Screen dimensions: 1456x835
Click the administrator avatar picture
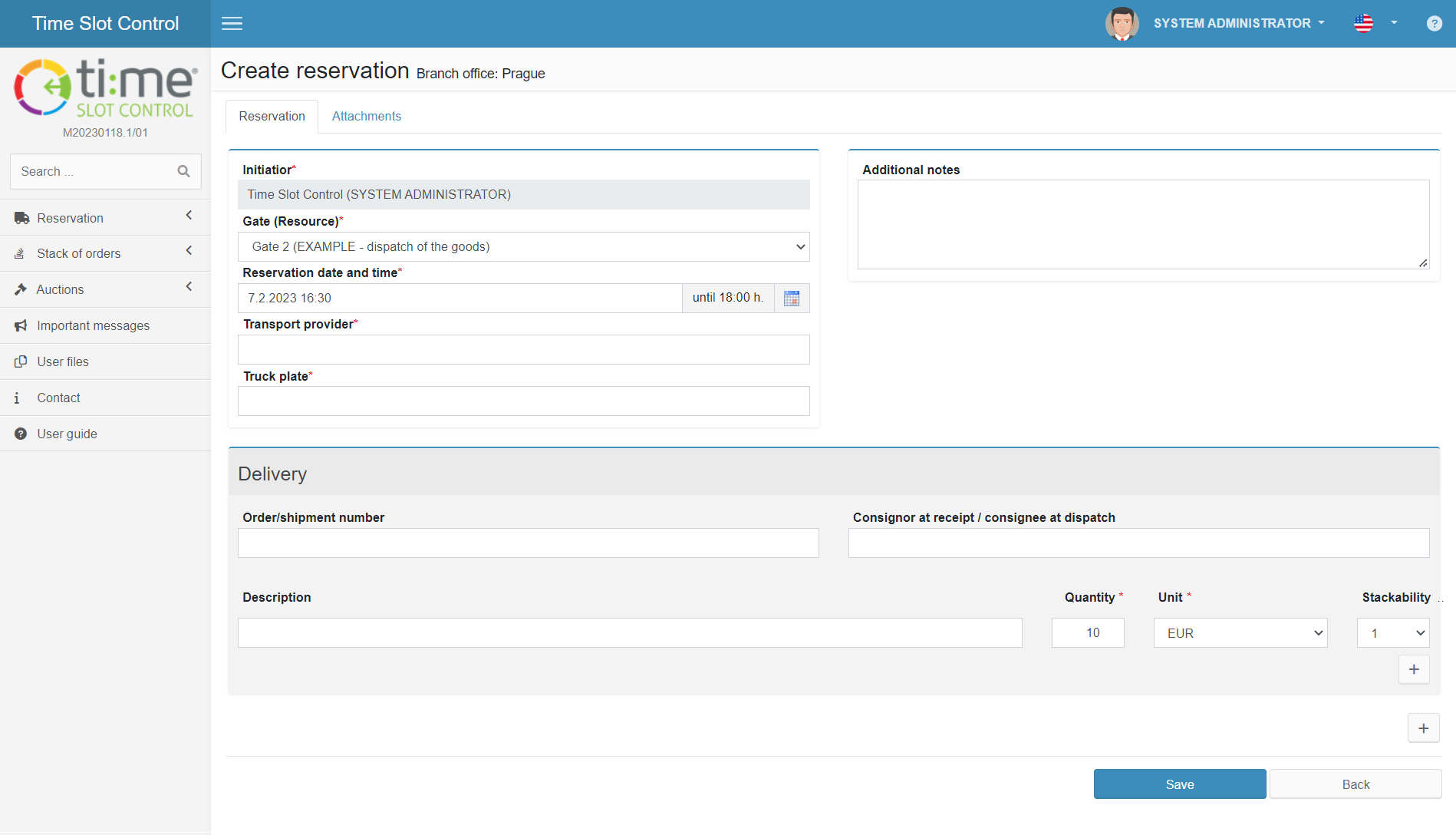[1122, 24]
